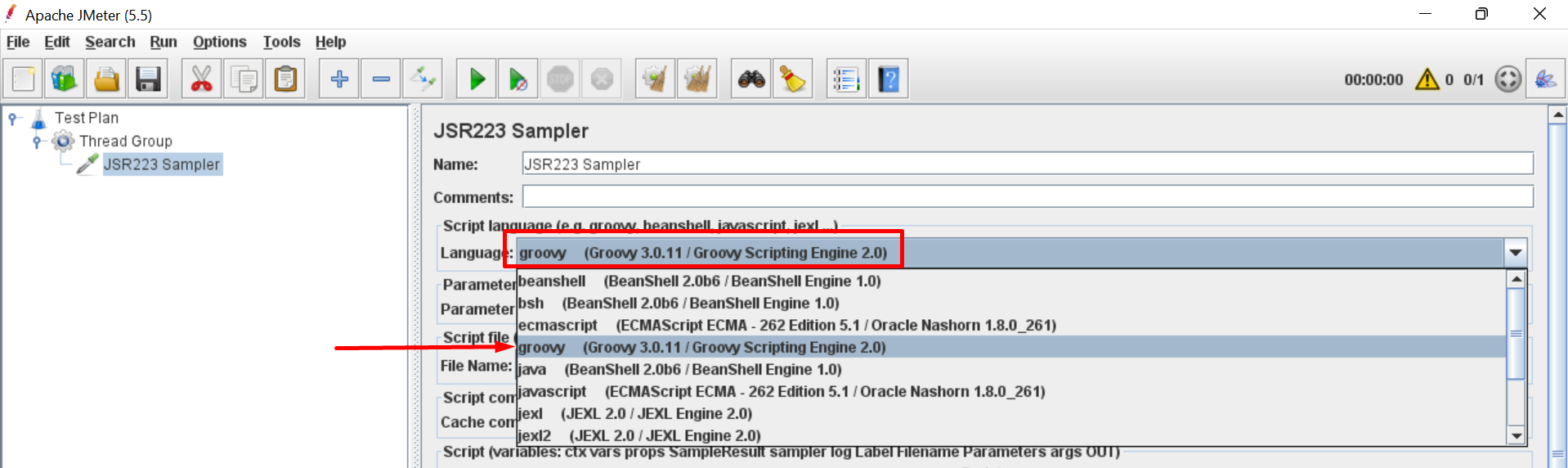1568x468 pixels.
Task: Open the Options menu
Action: [220, 42]
